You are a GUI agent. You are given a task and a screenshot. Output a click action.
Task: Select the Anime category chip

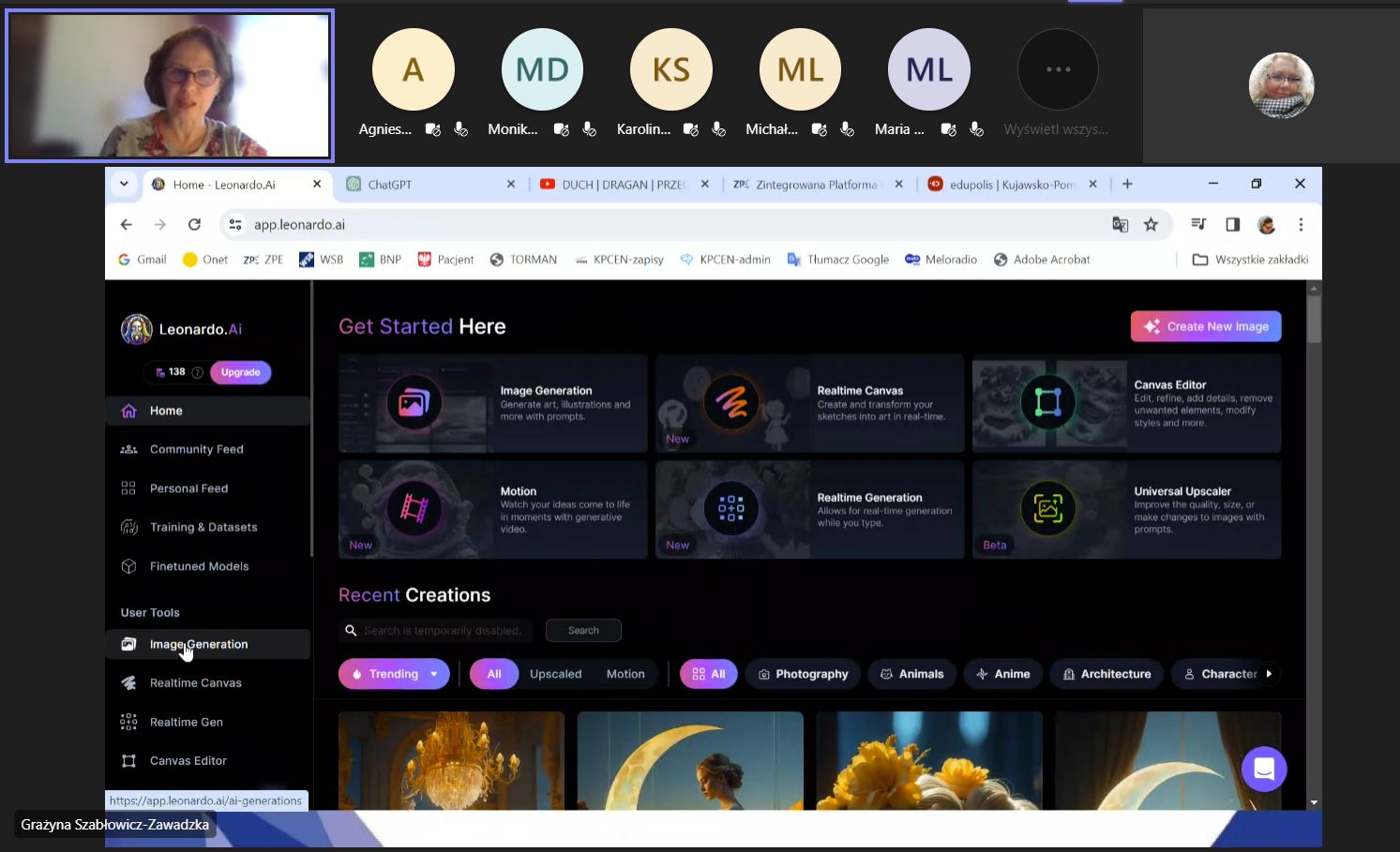pos(1003,674)
